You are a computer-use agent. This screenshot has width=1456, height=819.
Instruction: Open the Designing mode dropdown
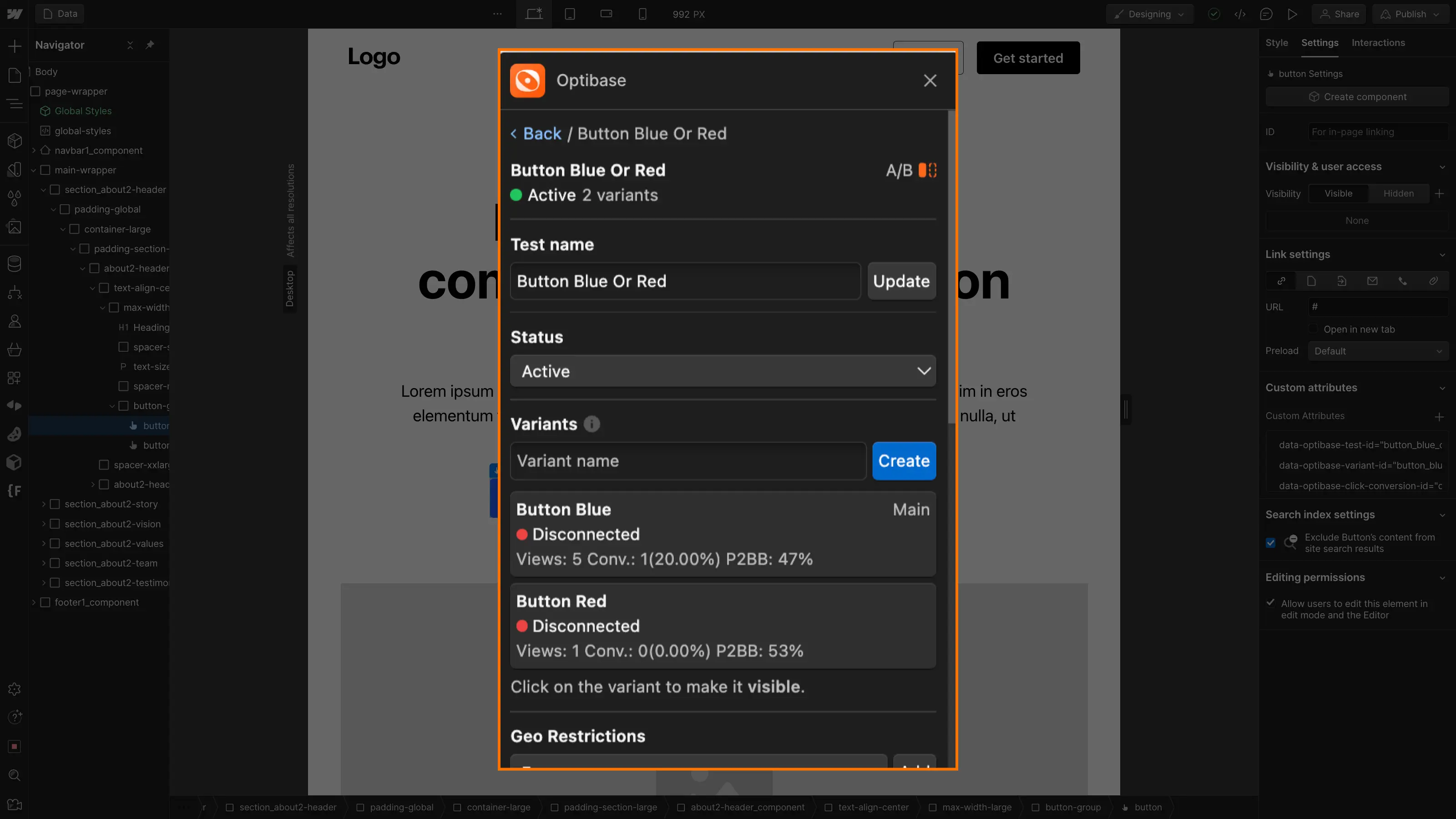tap(1149, 14)
